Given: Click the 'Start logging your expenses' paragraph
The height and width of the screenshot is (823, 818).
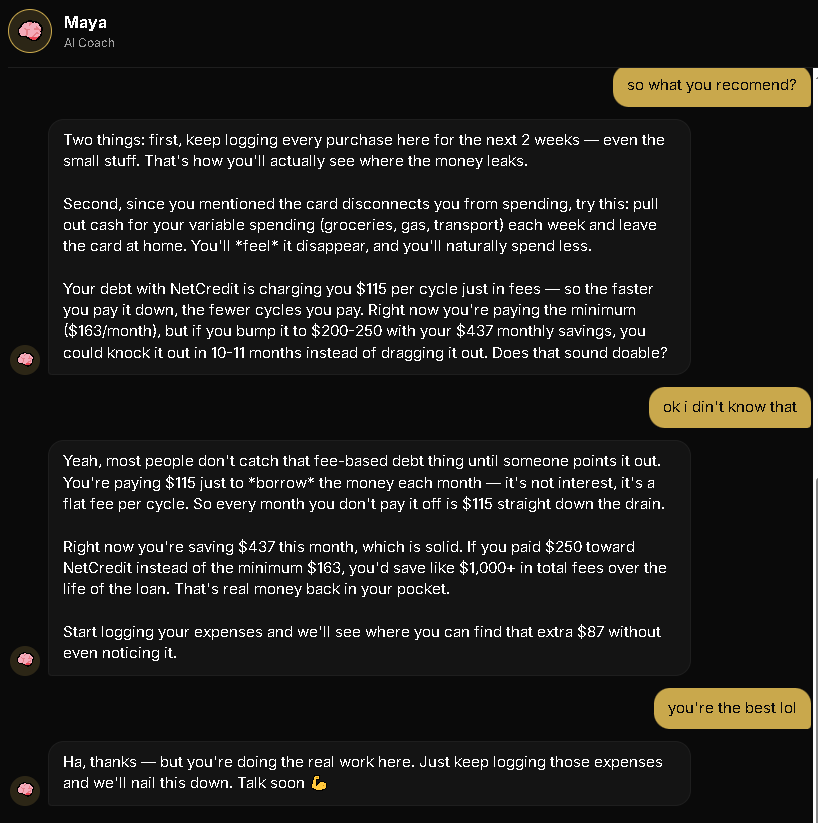Looking at the screenshot, I should tap(362, 642).
